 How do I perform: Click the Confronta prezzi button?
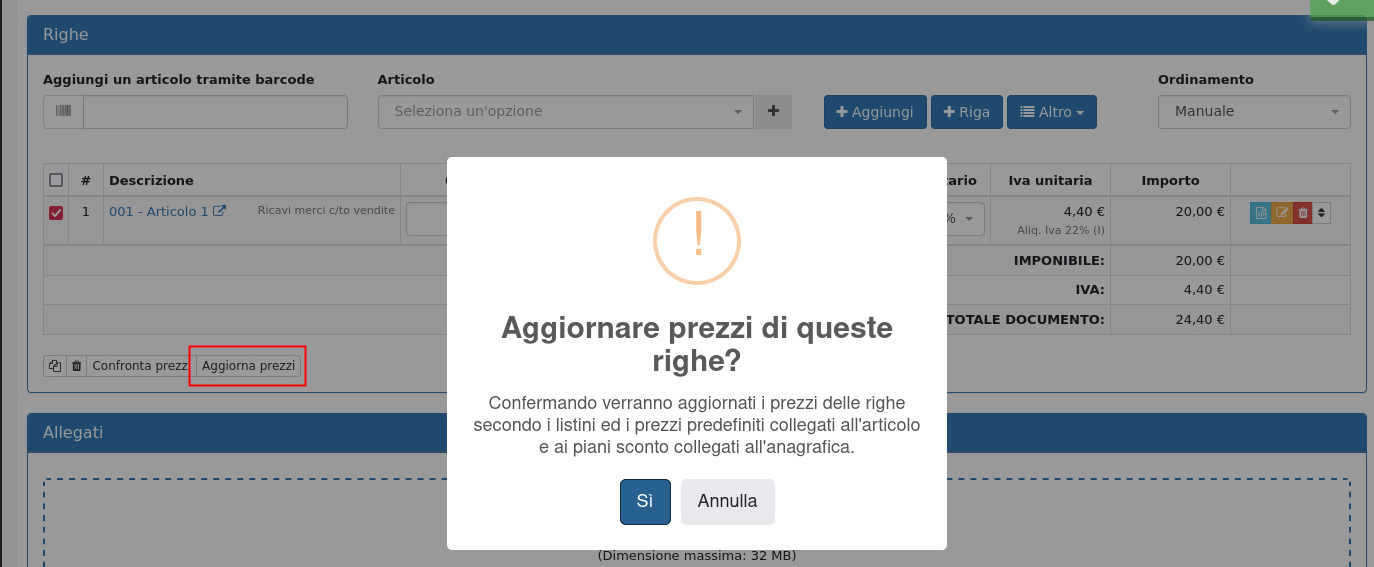[140, 366]
